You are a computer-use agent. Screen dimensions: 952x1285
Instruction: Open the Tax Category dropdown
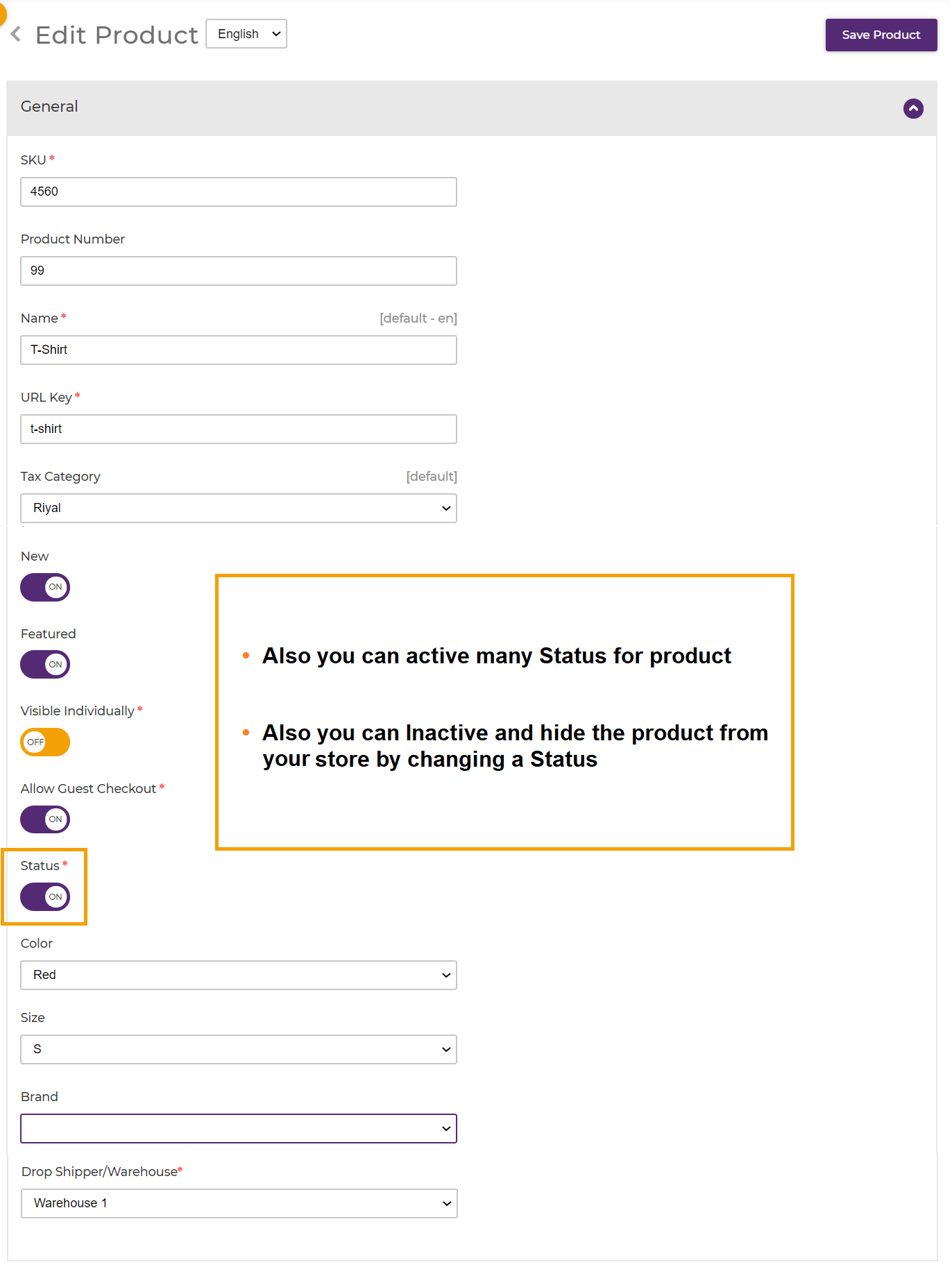coord(238,508)
